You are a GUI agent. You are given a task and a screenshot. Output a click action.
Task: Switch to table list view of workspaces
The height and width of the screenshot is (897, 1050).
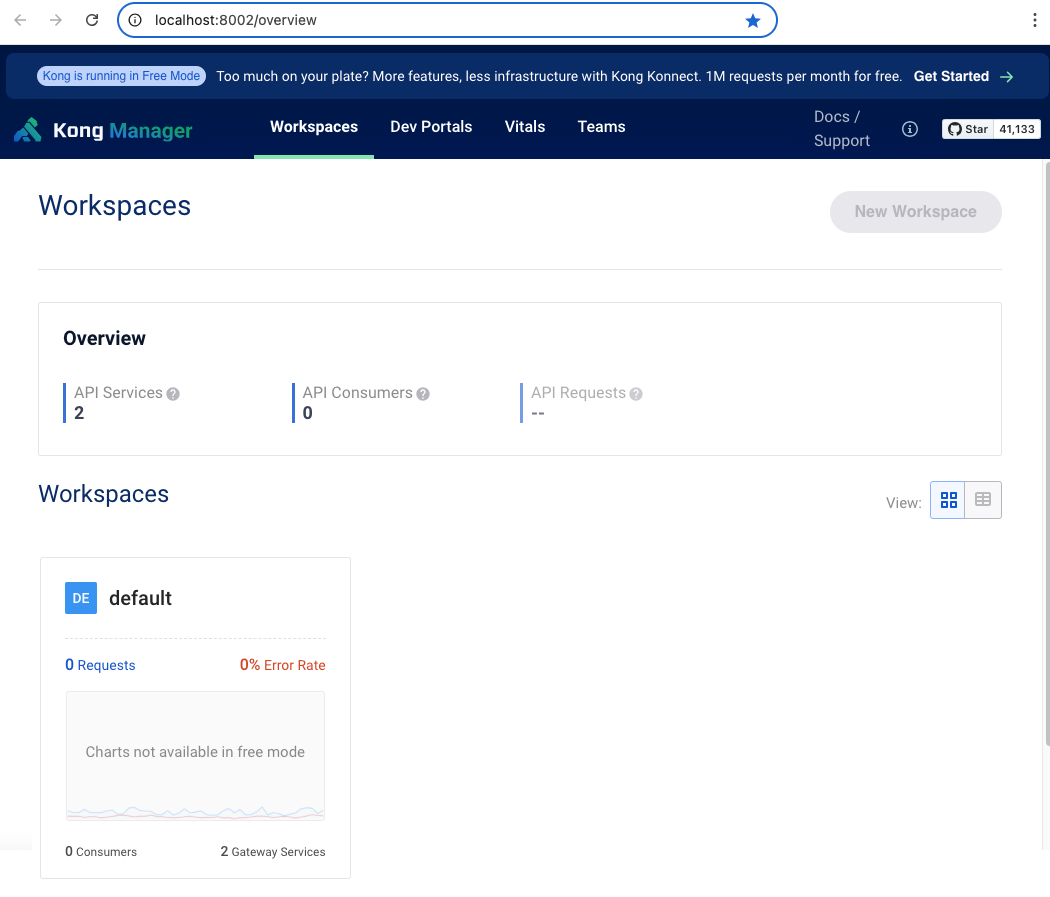click(x=983, y=500)
